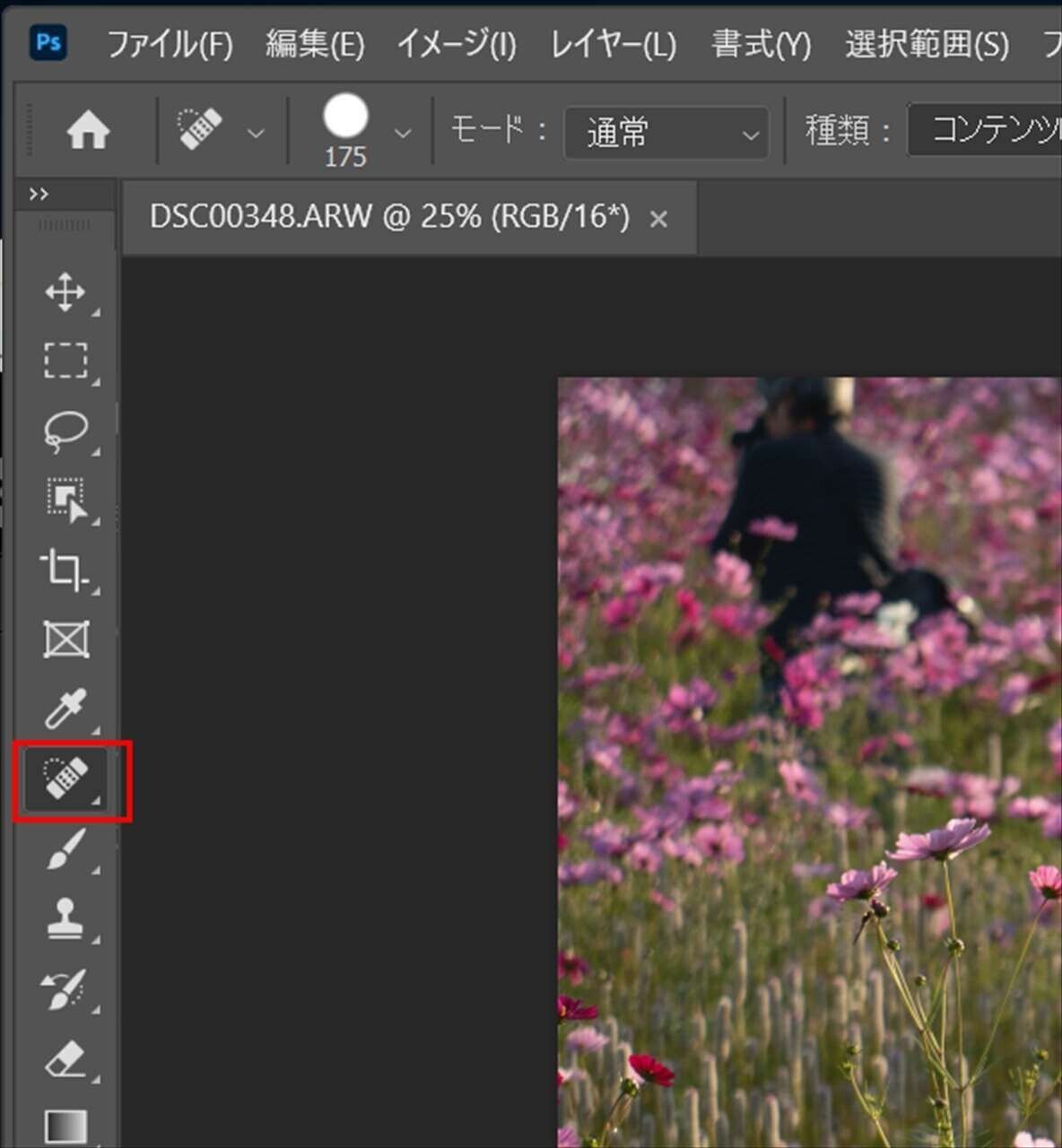Select the Brush tool
This screenshot has height=1148, width=1062.
point(65,852)
